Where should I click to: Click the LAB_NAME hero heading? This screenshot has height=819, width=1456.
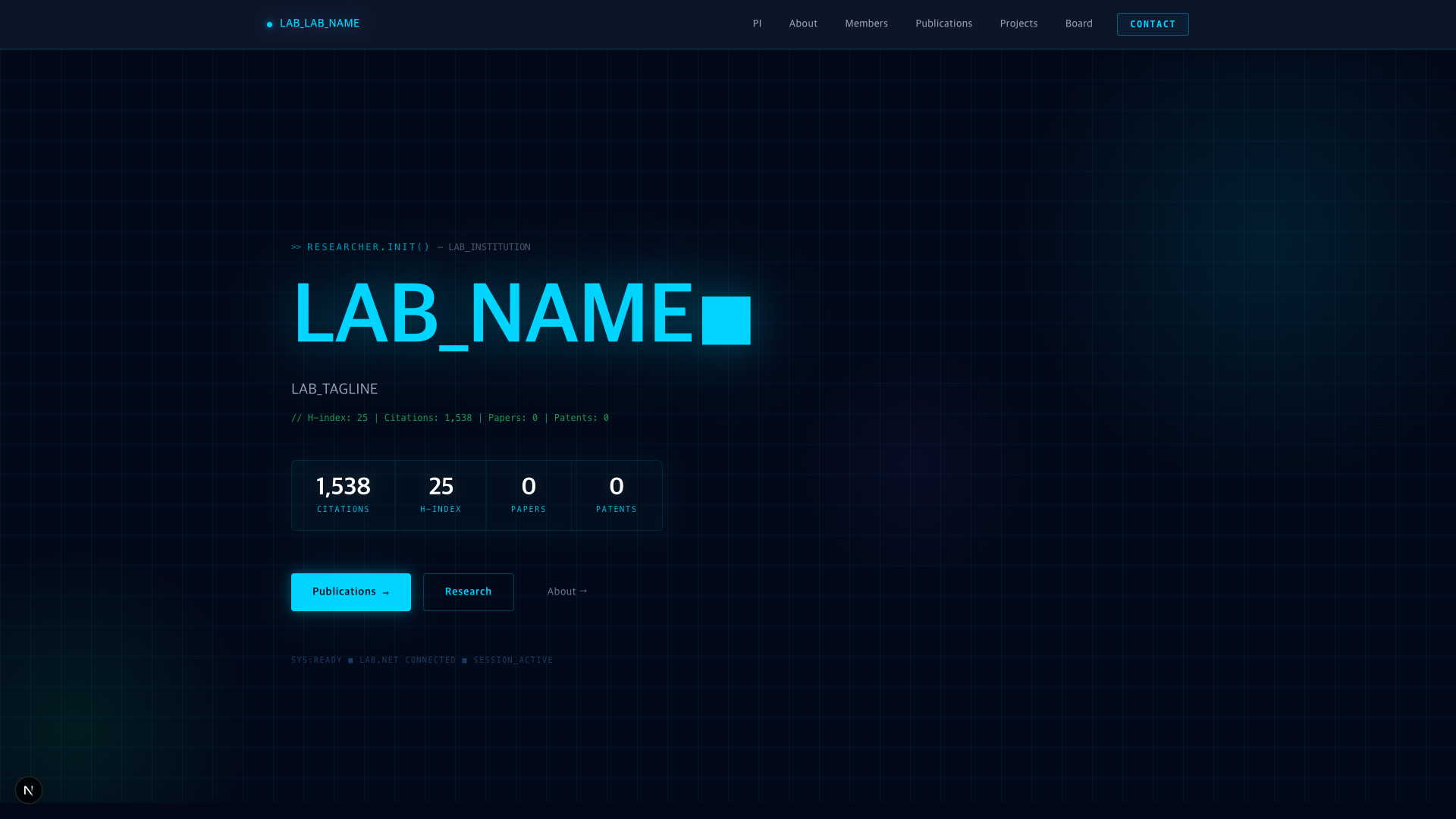tap(493, 313)
